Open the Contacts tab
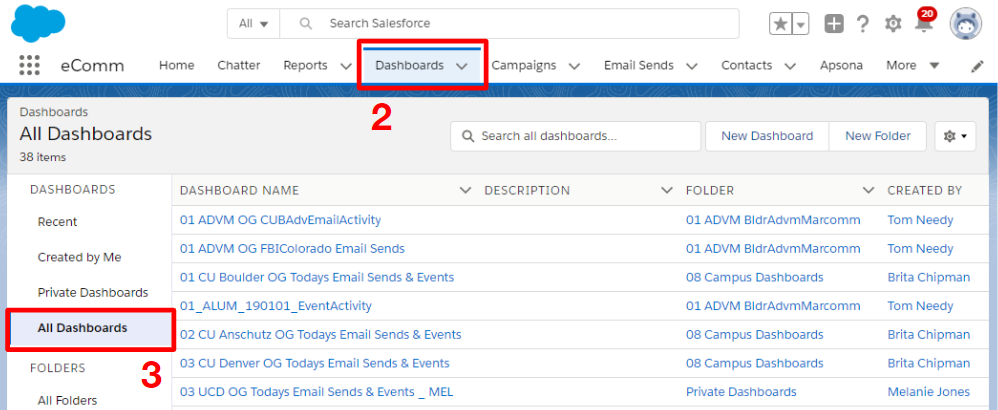 [x=746, y=65]
